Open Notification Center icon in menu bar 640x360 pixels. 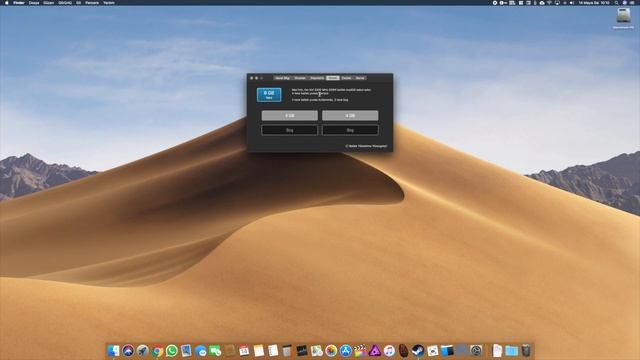(x=632, y=3)
